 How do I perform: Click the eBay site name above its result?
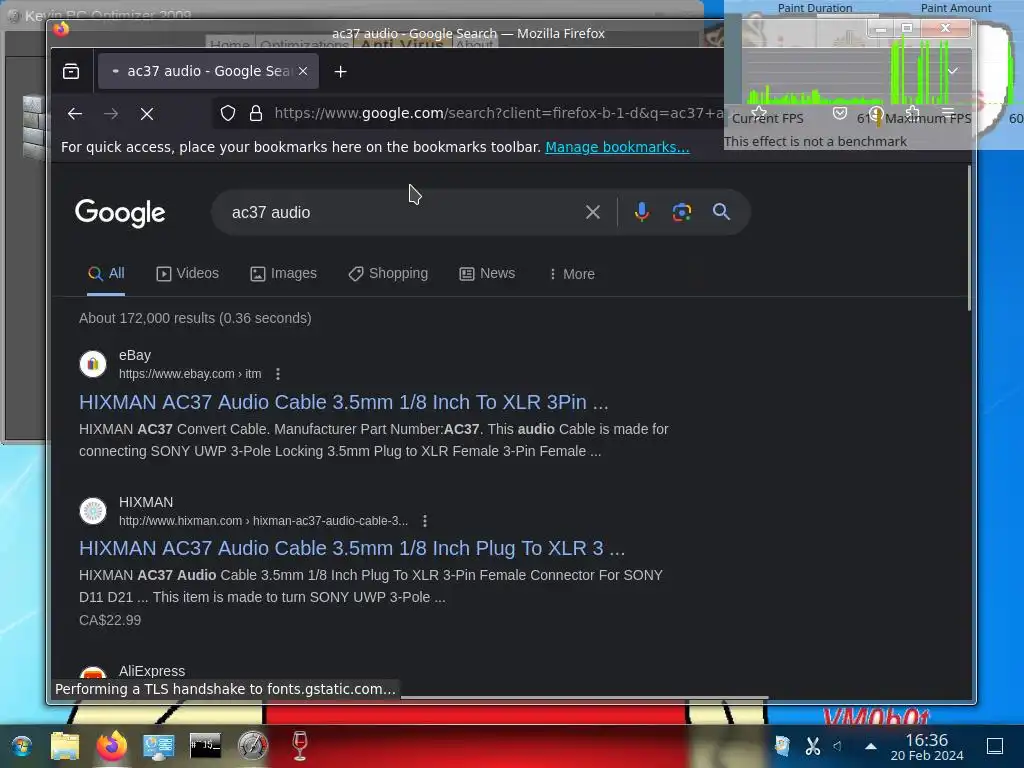[x=135, y=355]
